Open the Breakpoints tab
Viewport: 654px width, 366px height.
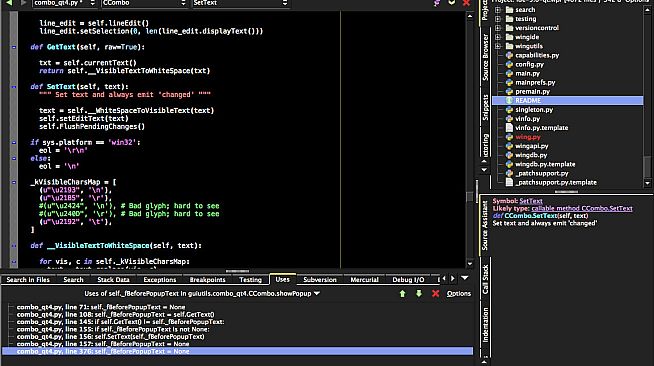pos(207,280)
